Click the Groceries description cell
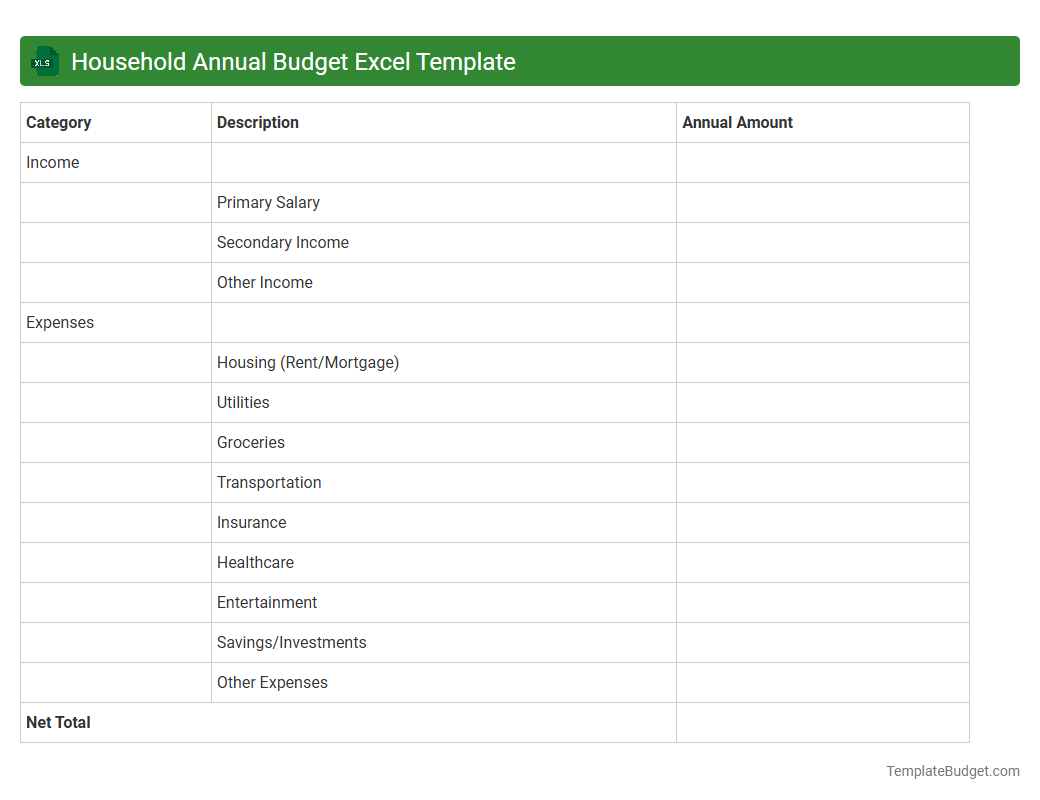1040x800 pixels. click(250, 442)
